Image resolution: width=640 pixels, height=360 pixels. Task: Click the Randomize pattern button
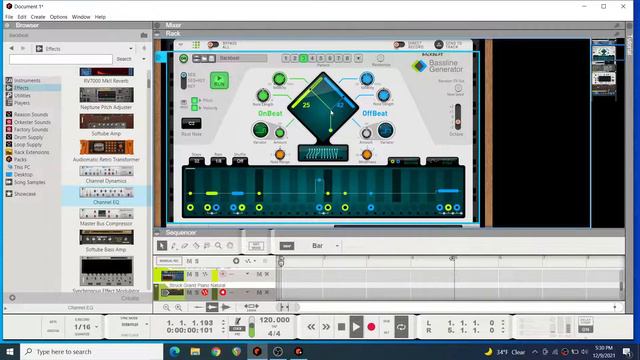380,58
